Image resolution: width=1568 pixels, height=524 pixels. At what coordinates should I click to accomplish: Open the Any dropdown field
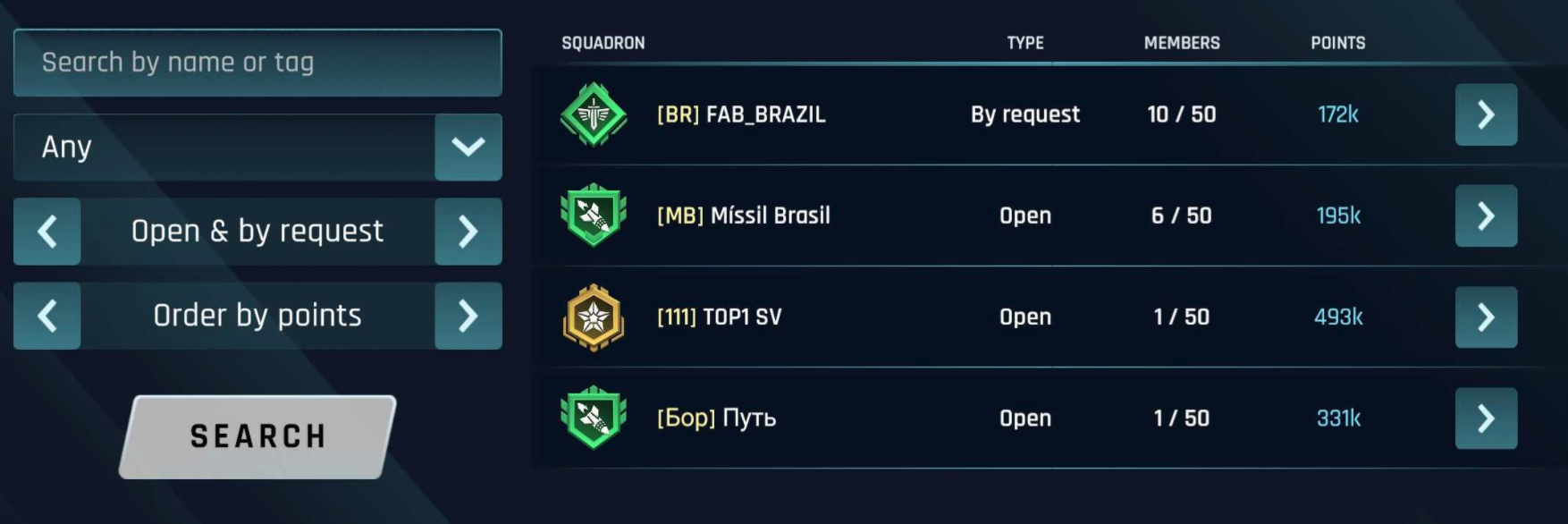point(223,147)
